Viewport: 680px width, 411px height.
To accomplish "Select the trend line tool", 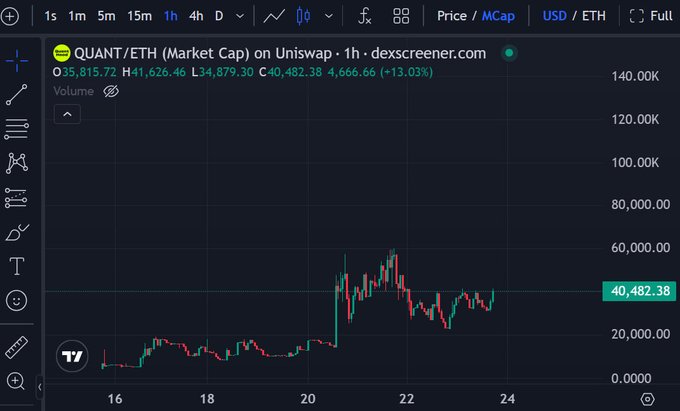I will pyautogui.click(x=17, y=95).
